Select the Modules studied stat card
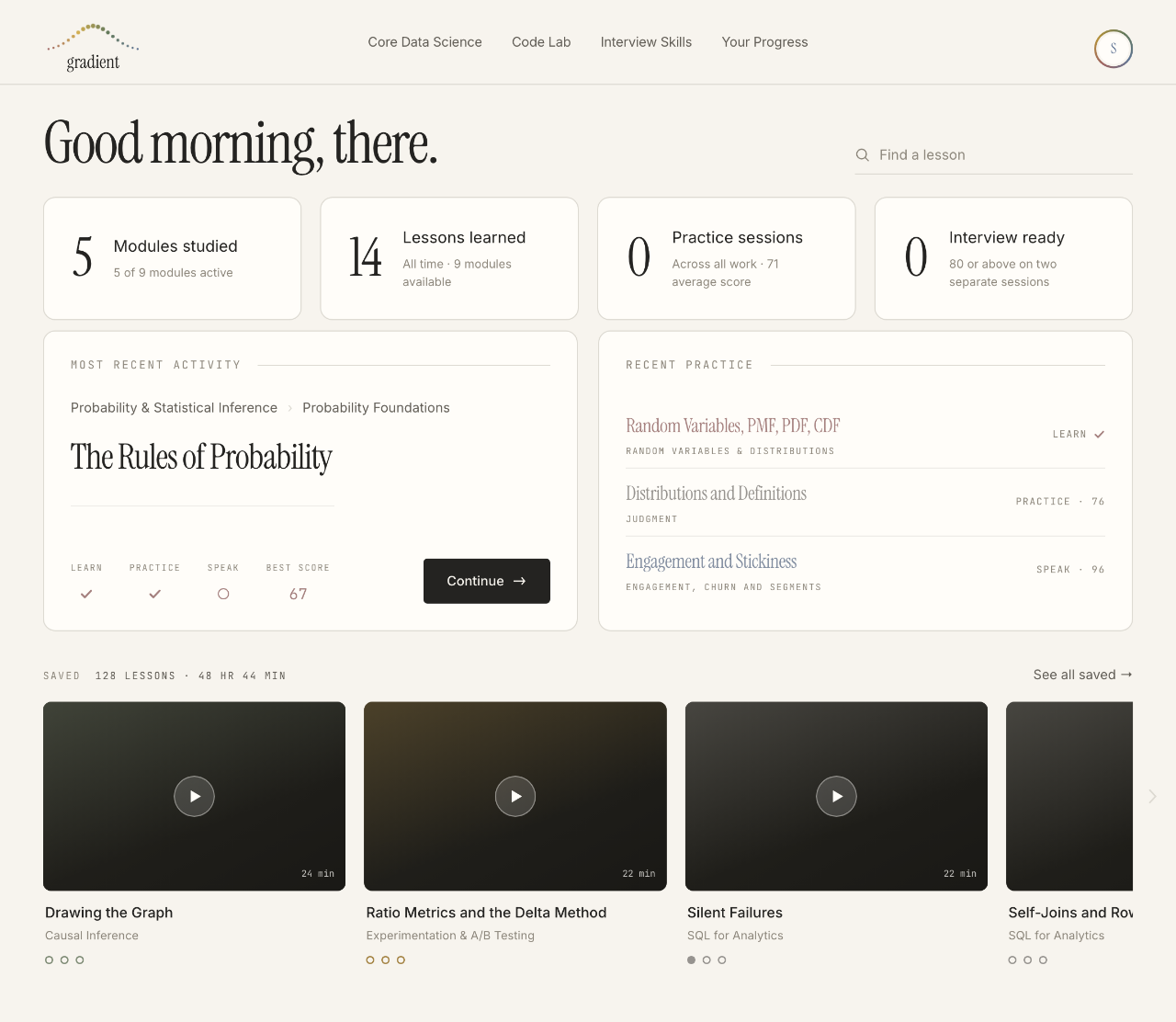 click(173, 258)
